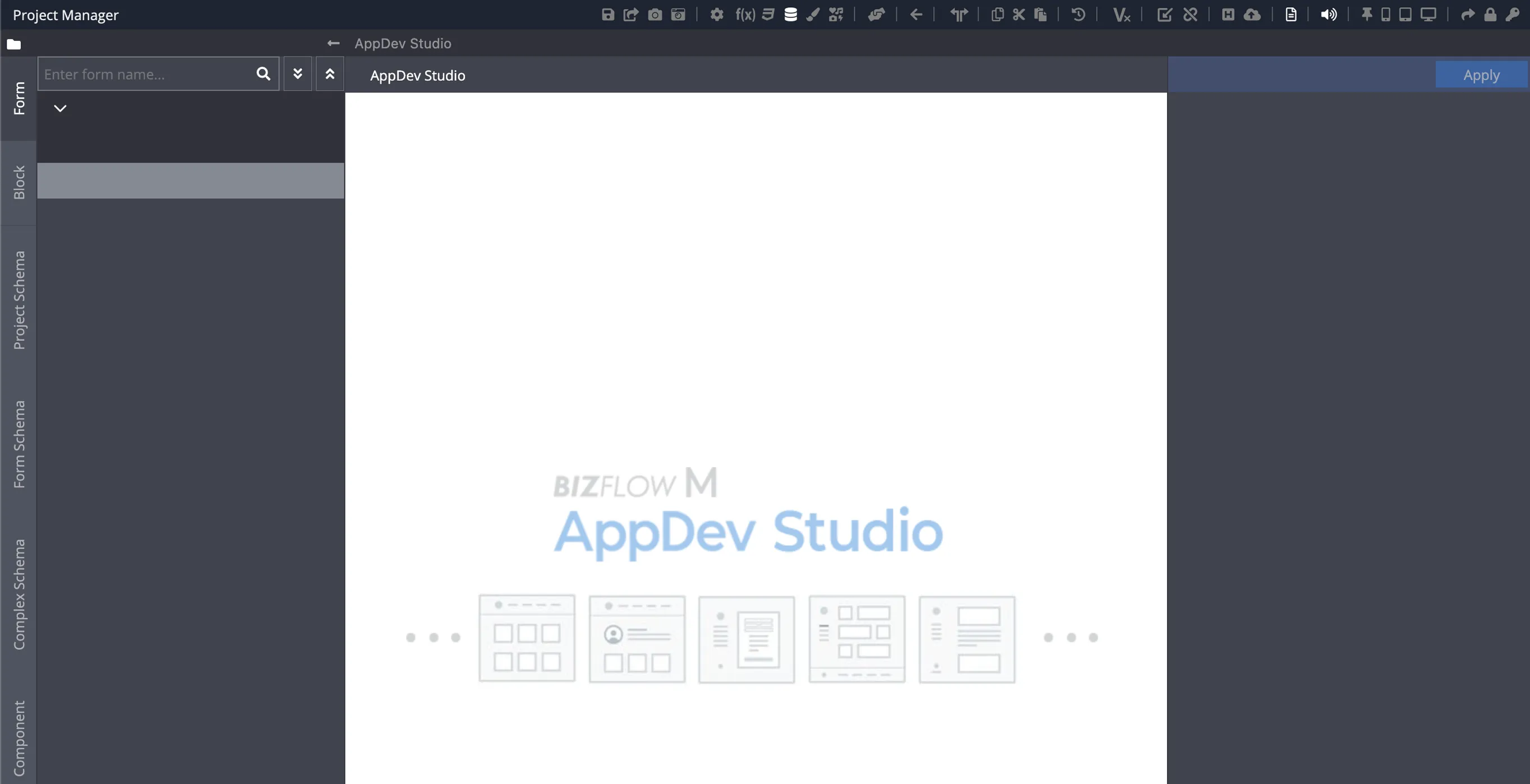Click the export share-square icon
Screen dimensions: 1530x784
click(x=631, y=14)
